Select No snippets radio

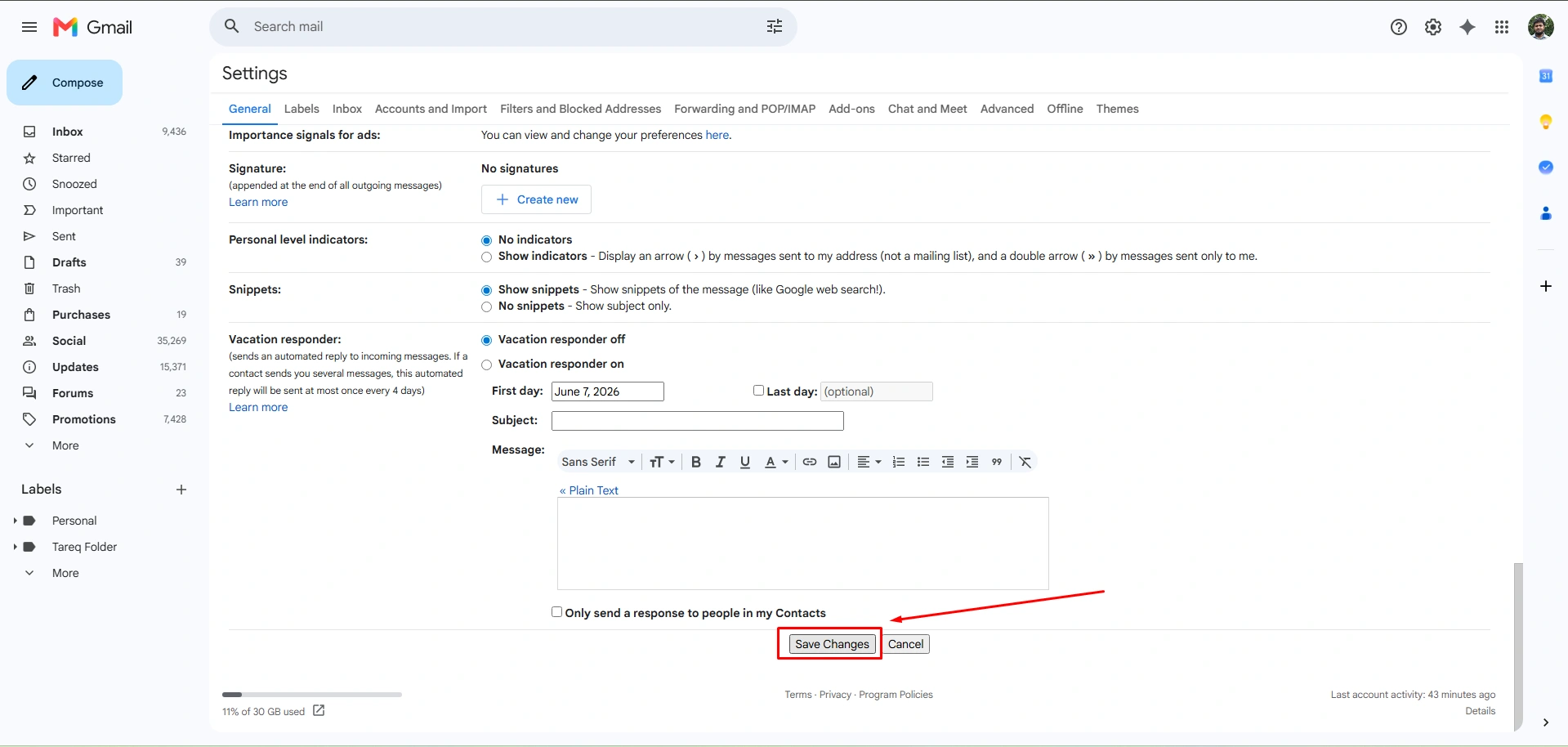pos(486,306)
